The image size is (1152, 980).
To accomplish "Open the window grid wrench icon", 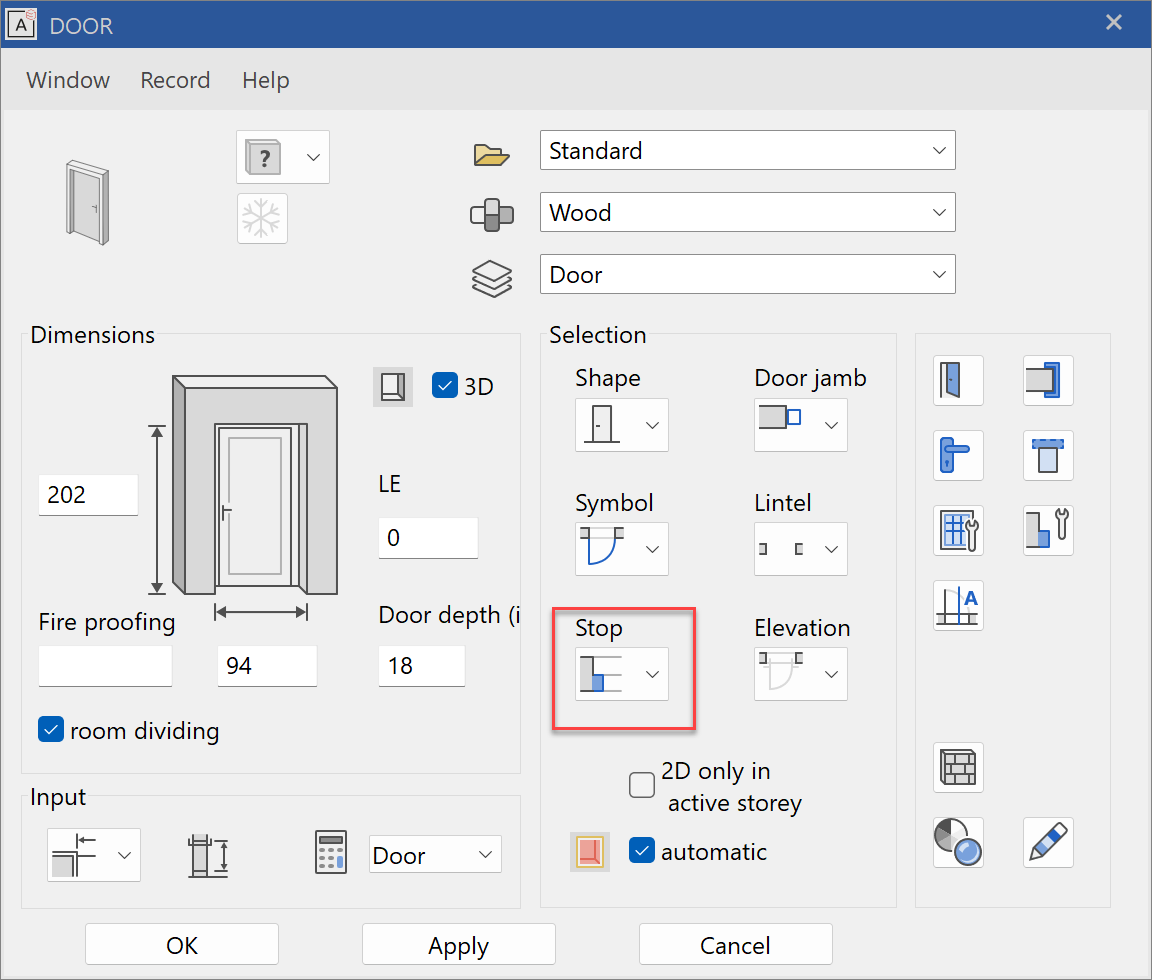I will (958, 530).
